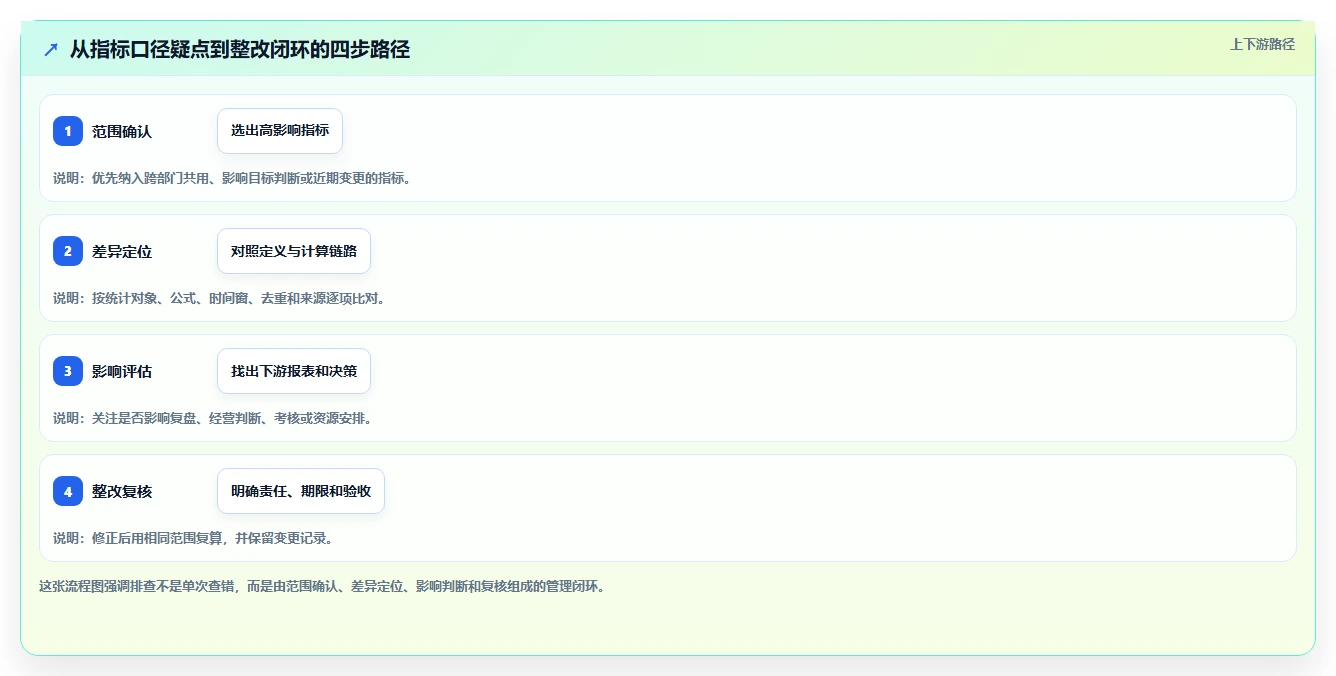Image resolution: width=1336 pixels, height=676 pixels.
Task: Click the arrow icon beside the flow title
Action: point(51,49)
